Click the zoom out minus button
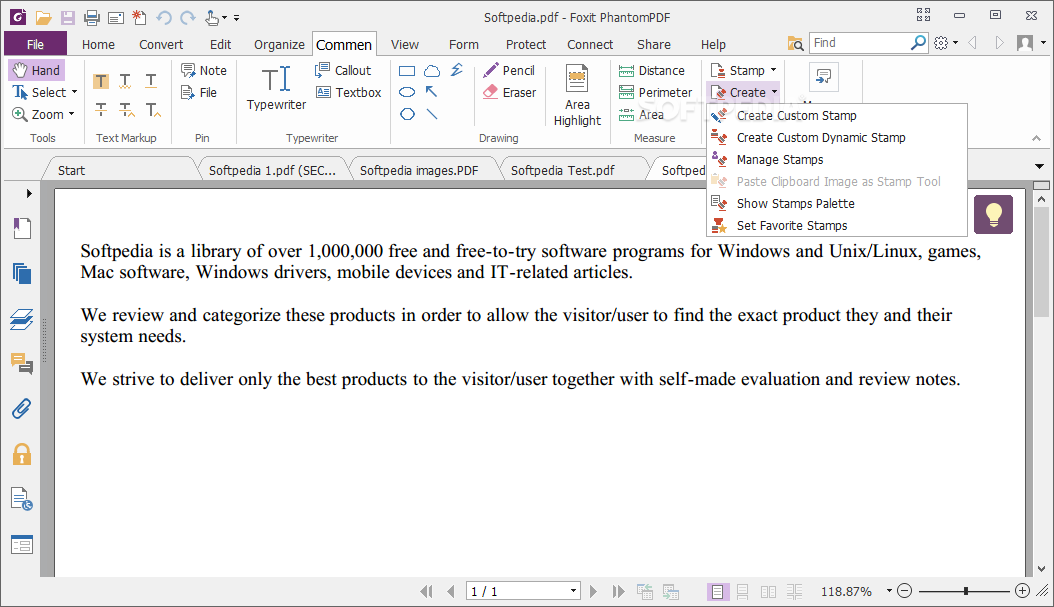The height and width of the screenshot is (607, 1054). [905, 591]
